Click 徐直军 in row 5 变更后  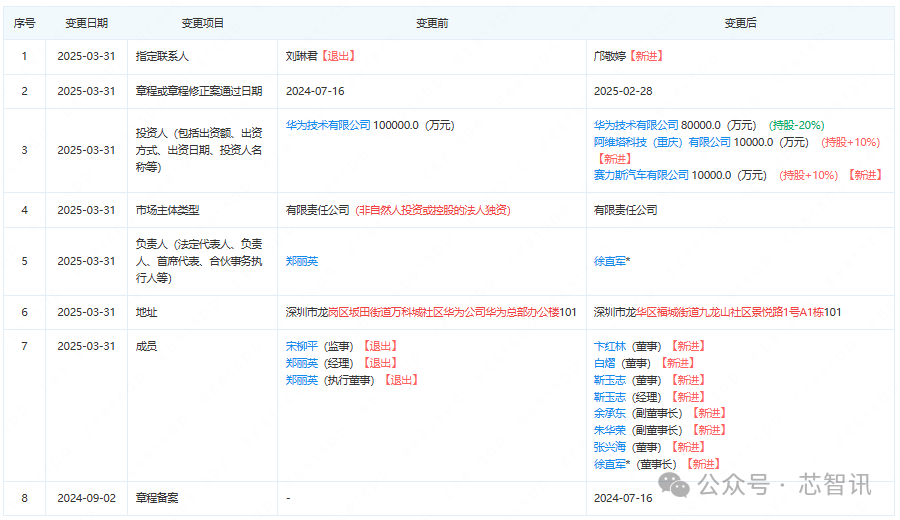click(610, 261)
